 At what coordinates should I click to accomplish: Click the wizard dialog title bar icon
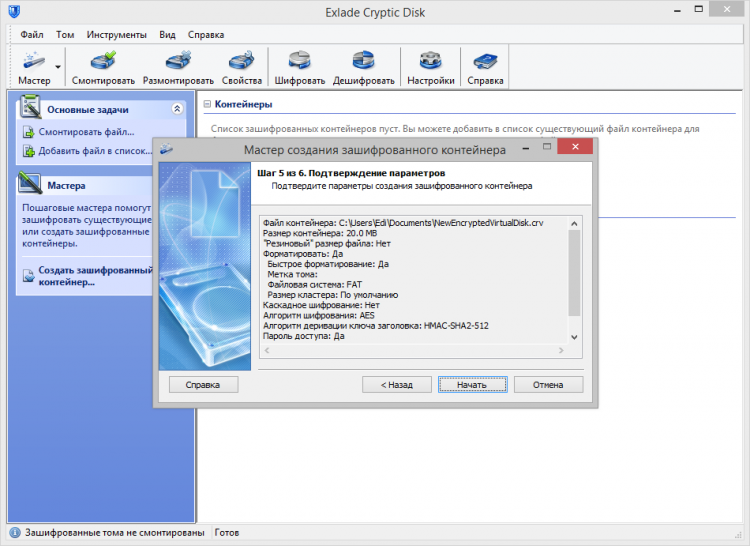pos(166,149)
